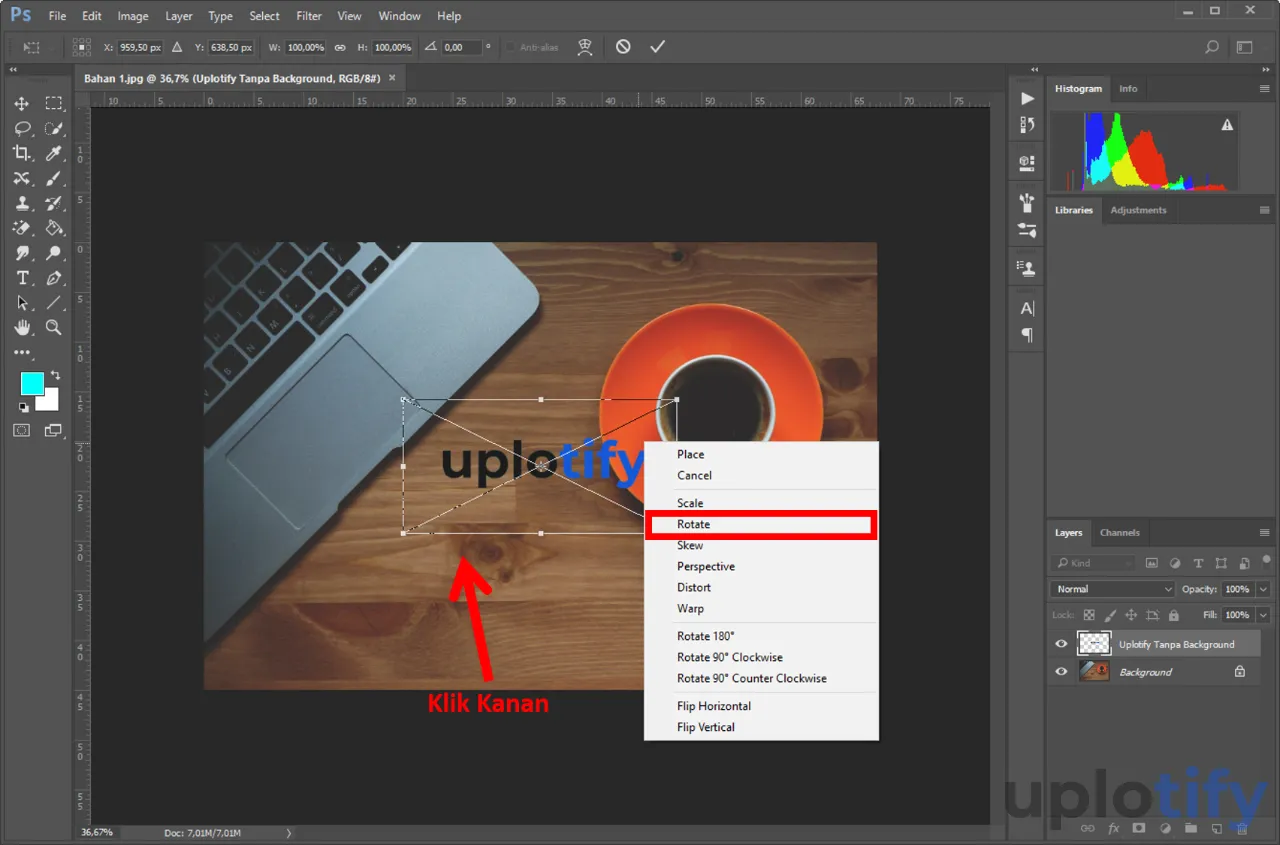This screenshot has width=1280, height=845.
Task: Switch to warp mode icon
Action: pos(587,47)
